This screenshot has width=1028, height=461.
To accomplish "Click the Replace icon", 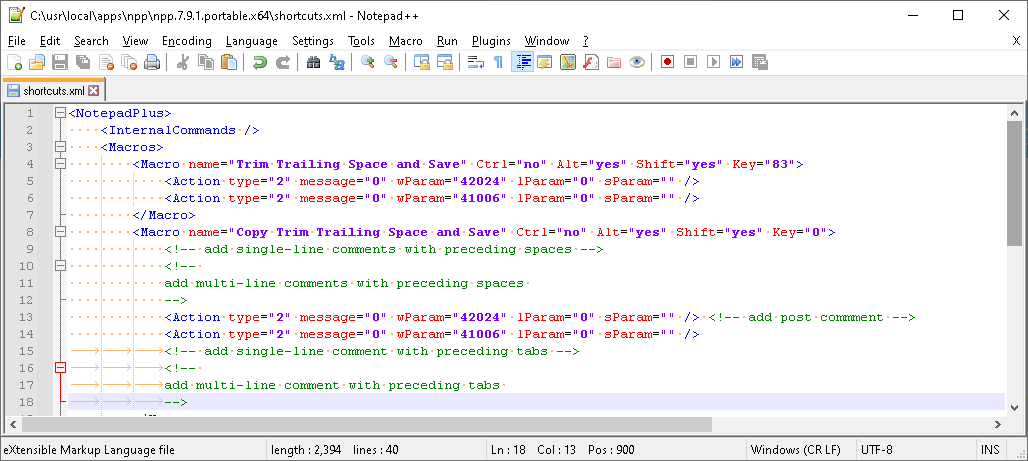I will (337, 62).
